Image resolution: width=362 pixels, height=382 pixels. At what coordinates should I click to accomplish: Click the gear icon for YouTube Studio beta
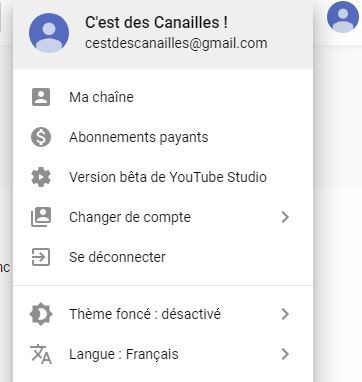(41, 177)
